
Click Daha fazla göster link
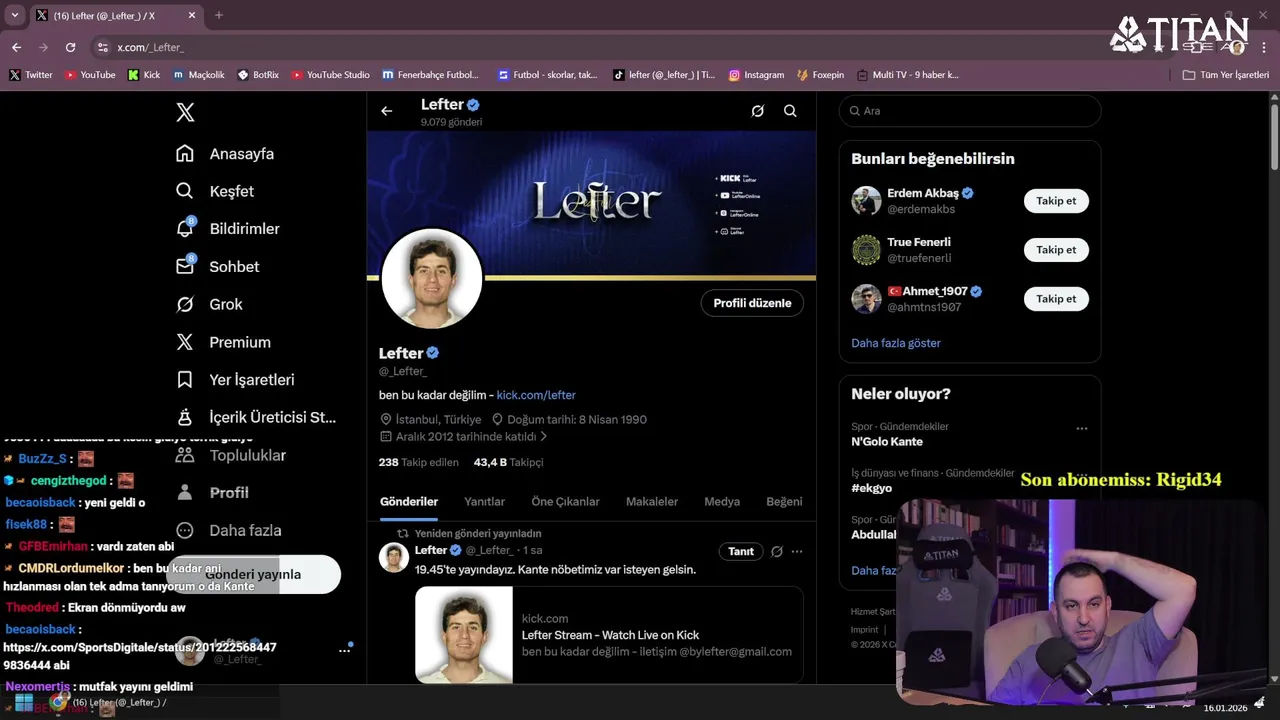pos(896,343)
